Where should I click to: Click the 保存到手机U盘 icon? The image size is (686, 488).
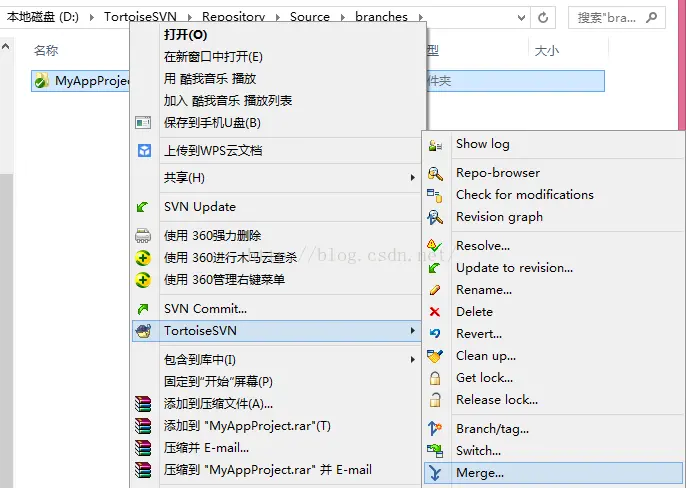(143, 123)
